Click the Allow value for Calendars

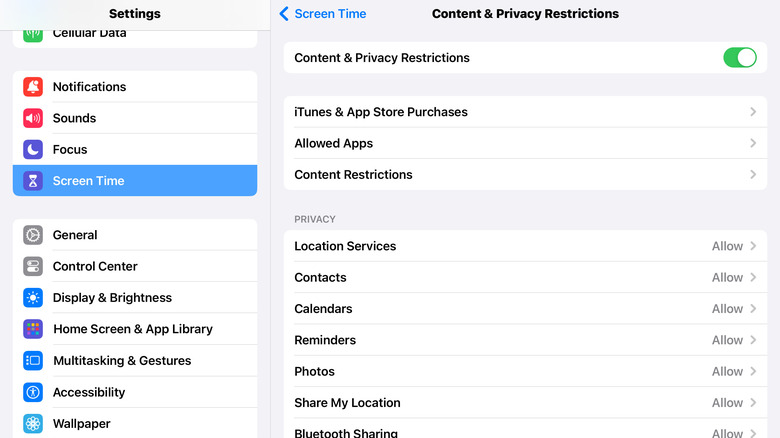click(727, 309)
